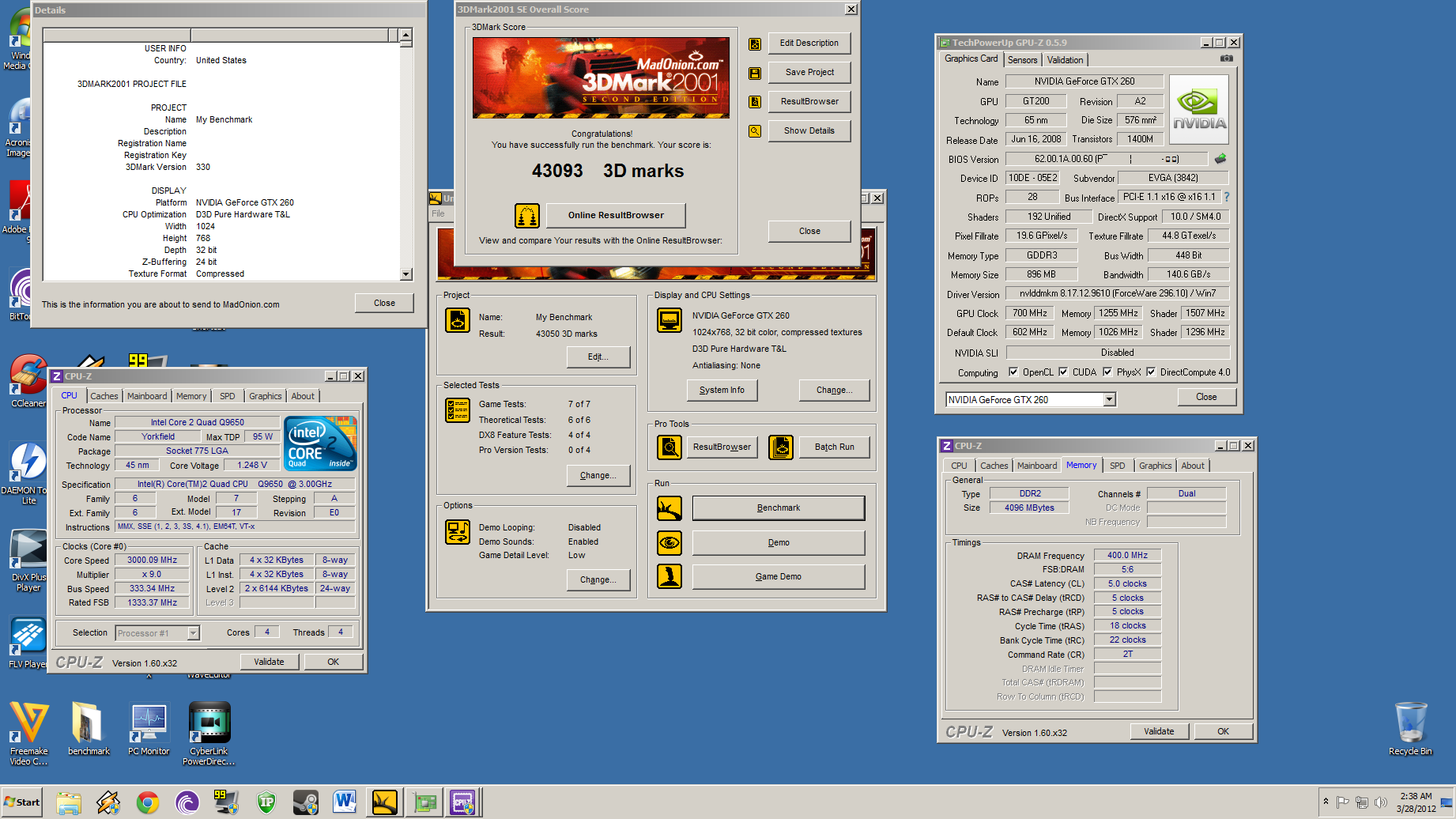Switch to Validation tab in GPU-Z
The width and height of the screenshot is (1456, 819).
coord(1065,60)
